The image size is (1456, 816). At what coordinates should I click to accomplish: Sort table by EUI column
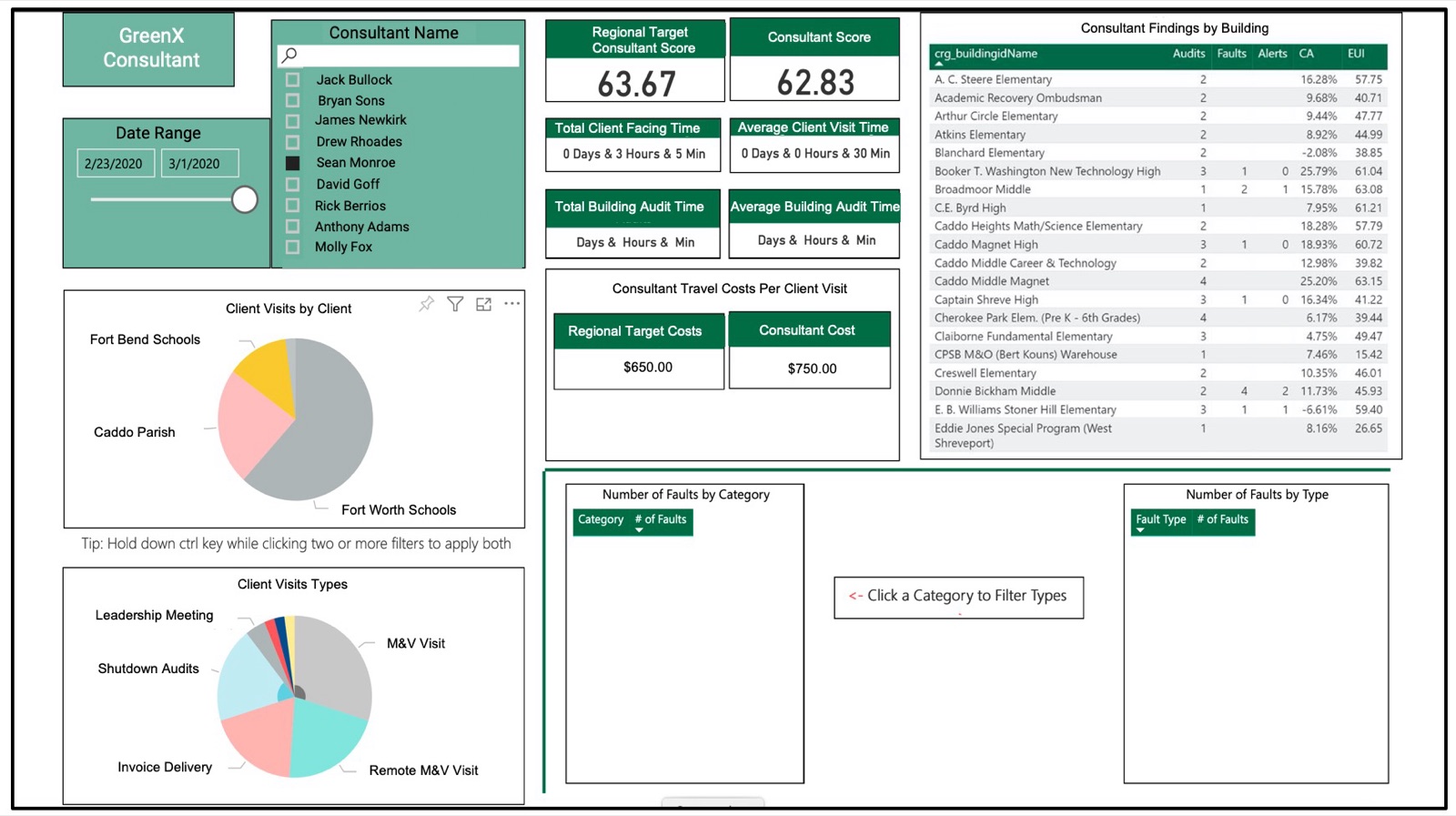coord(1356,54)
